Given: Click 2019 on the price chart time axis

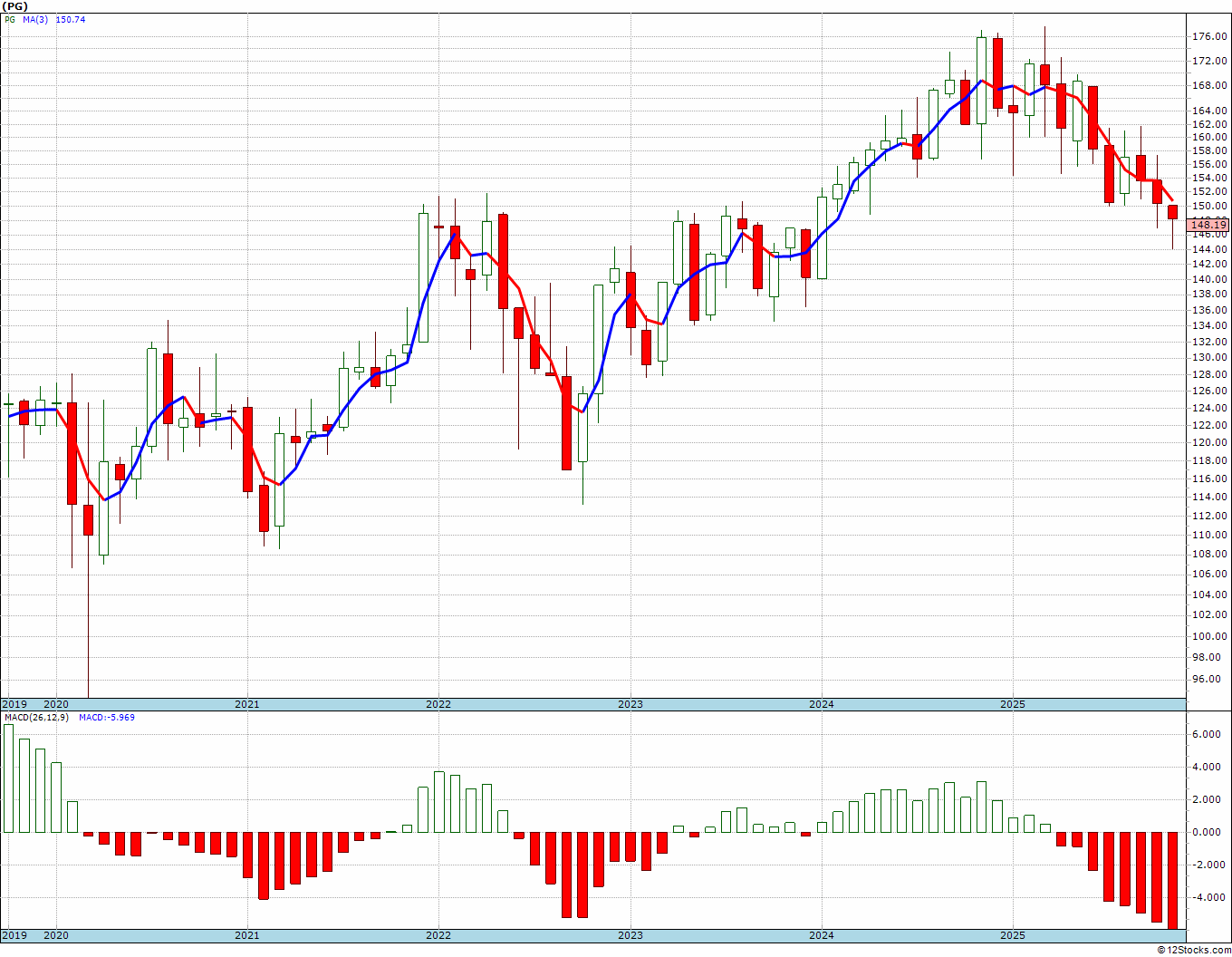Looking at the screenshot, I should point(14,704).
